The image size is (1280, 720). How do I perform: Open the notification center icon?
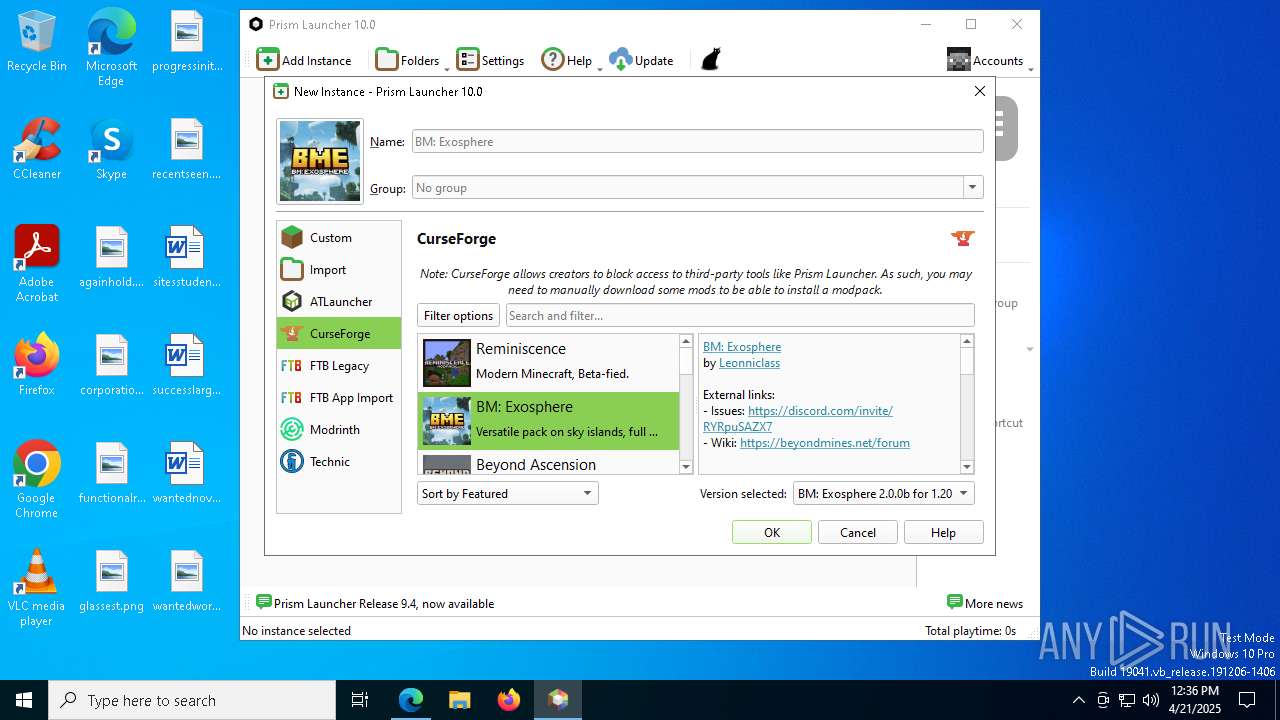click(x=1247, y=700)
